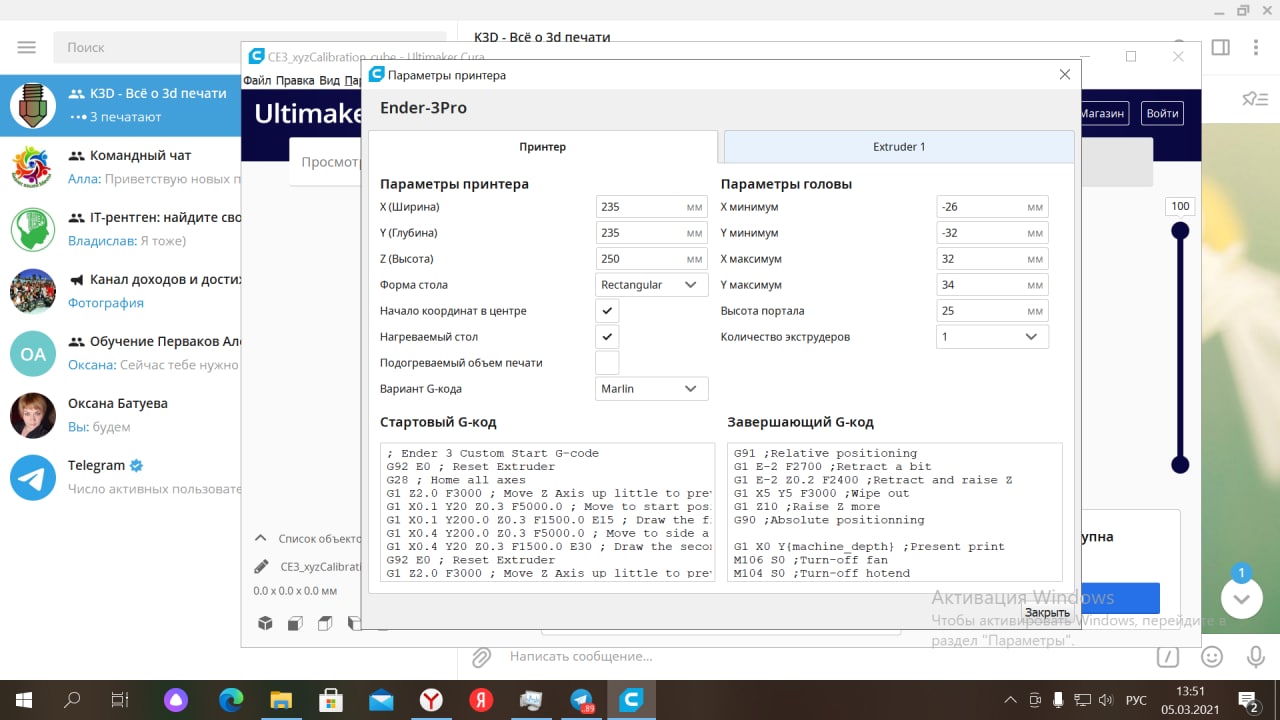Click the pencil rename icon next to CE3_xyzCalibration
The image size is (1280, 720).
click(261, 566)
